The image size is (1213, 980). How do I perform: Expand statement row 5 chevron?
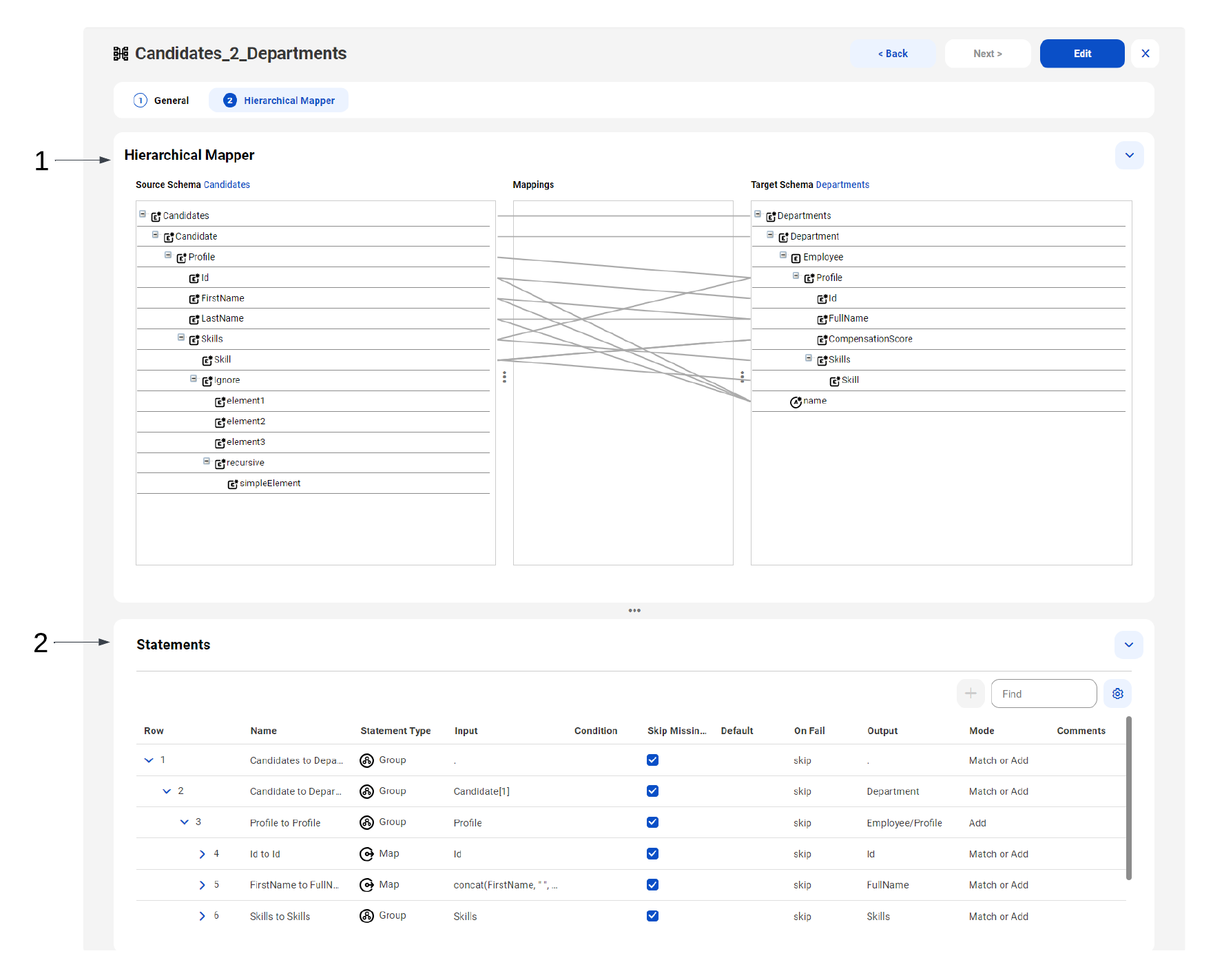(x=202, y=885)
